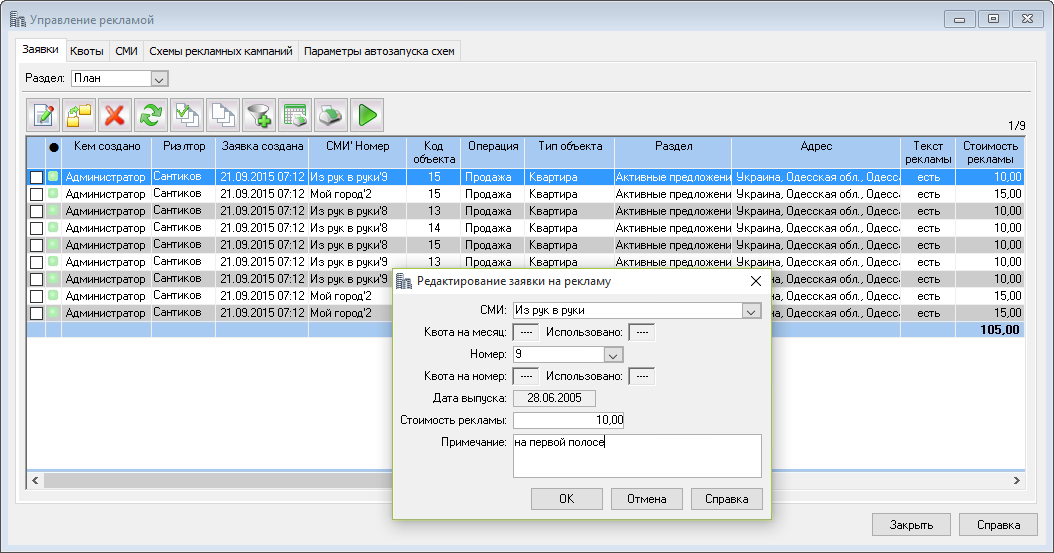Sort by Адрес column header
The height and width of the screenshot is (553, 1054).
click(x=816, y=153)
